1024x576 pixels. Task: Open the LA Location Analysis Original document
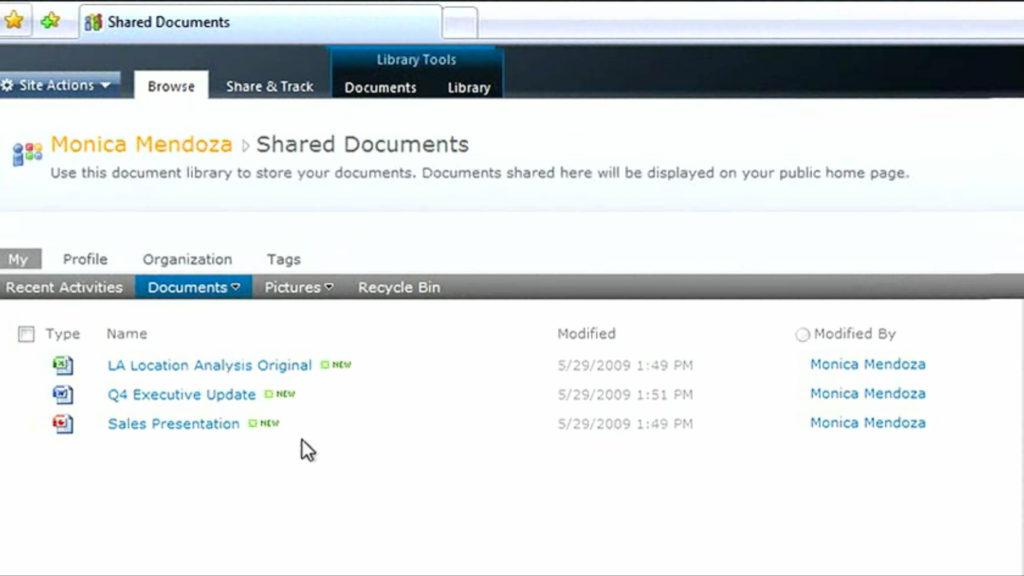210,365
